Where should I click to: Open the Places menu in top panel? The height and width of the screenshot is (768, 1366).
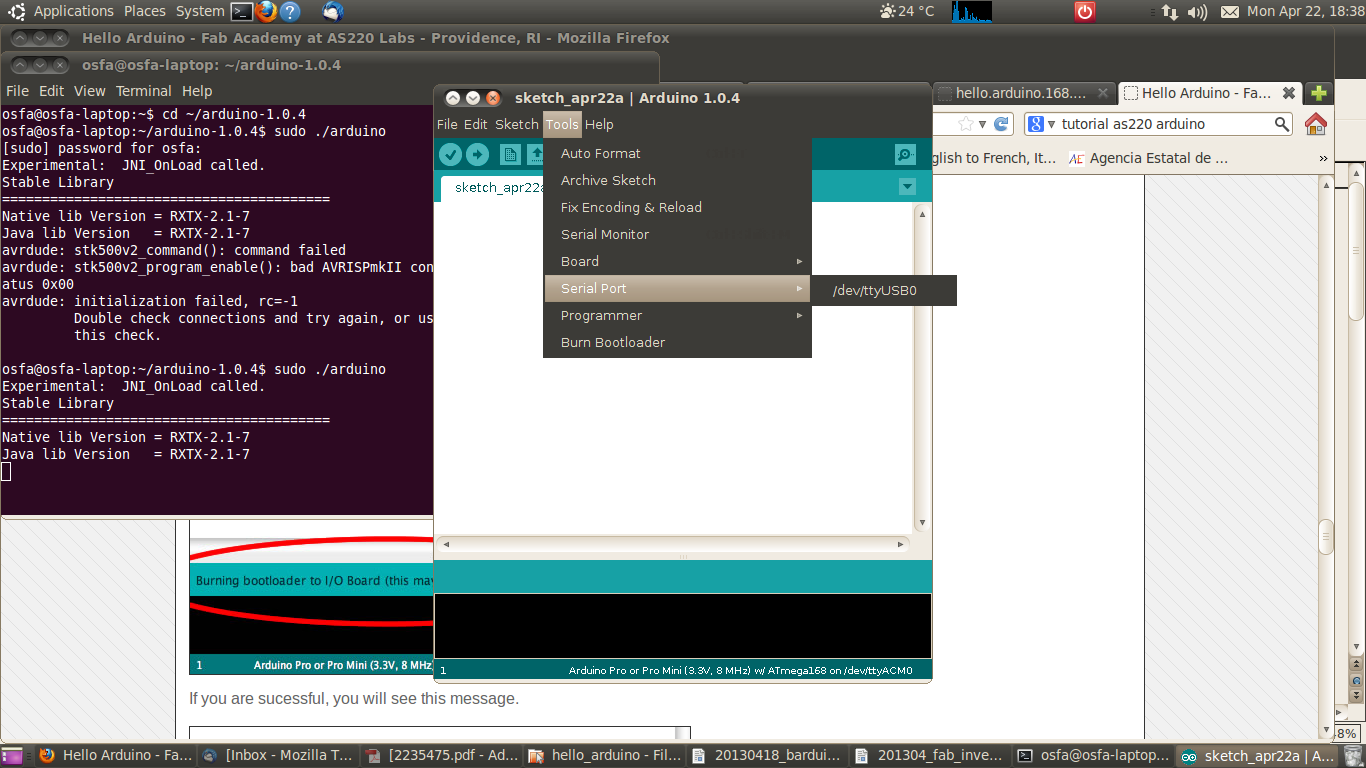[x=145, y=11]
